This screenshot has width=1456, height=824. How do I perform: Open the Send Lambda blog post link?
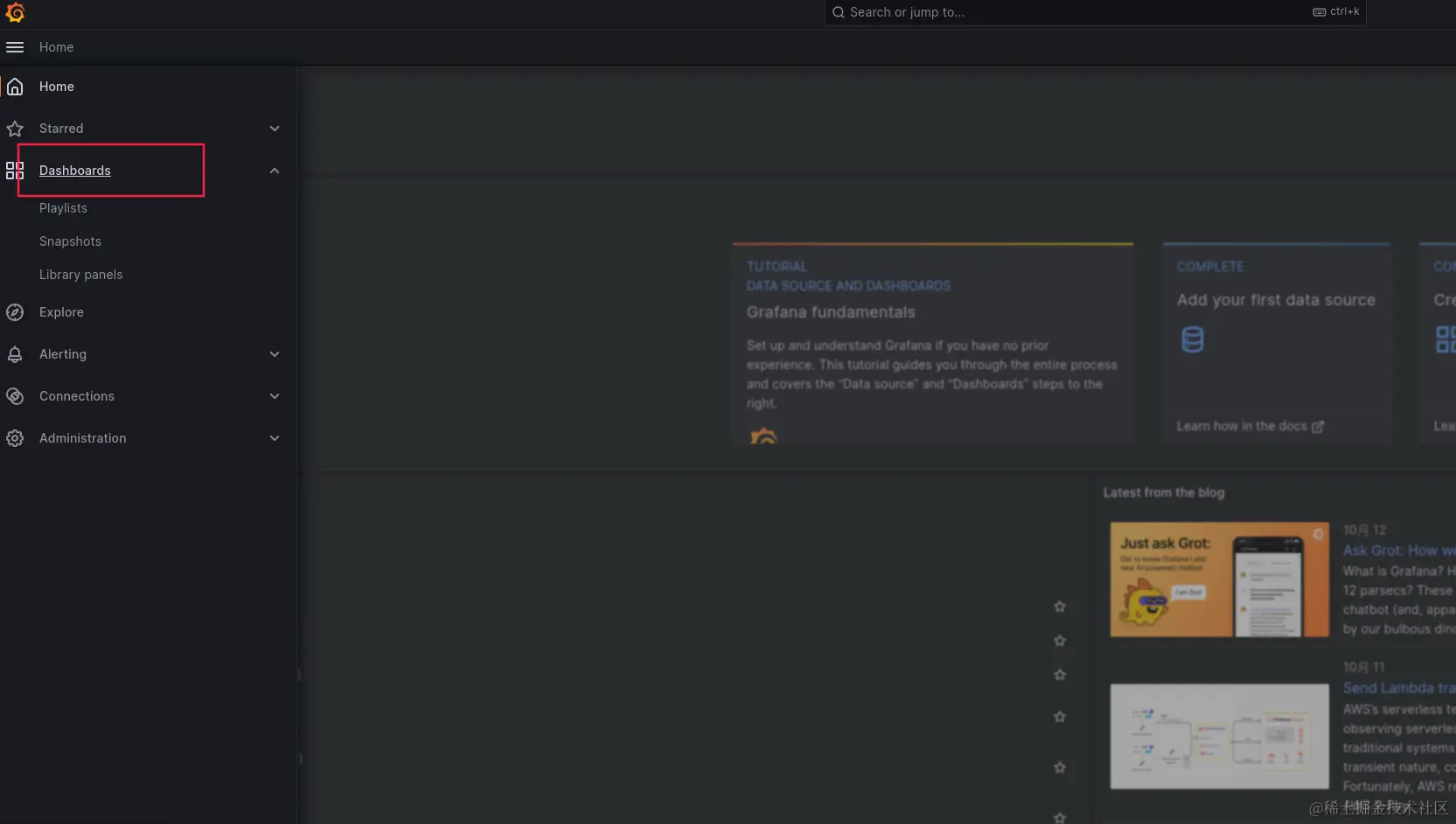coord(1399,688)
